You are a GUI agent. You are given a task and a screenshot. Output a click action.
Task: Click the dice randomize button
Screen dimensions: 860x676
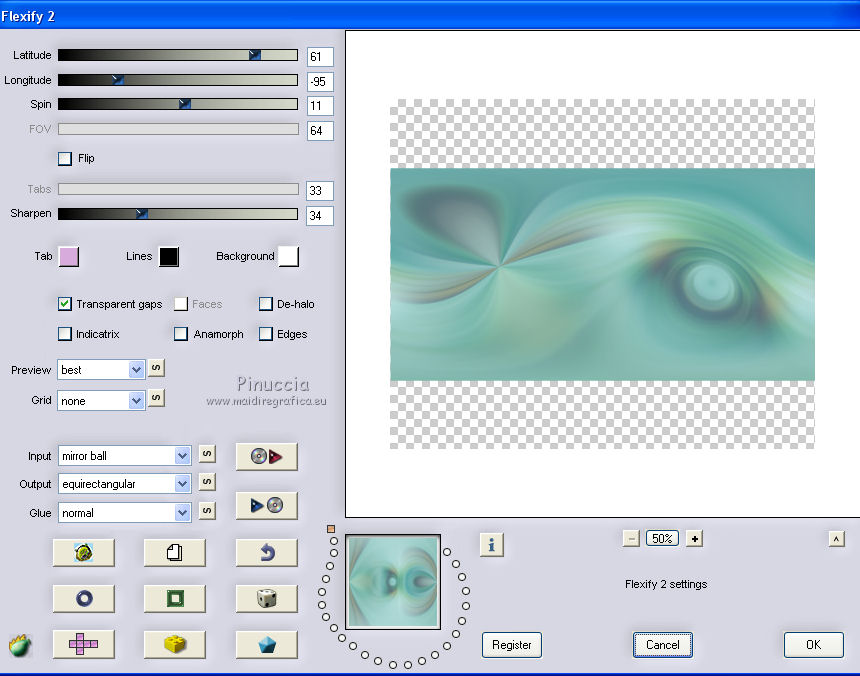[x=267, y=598]
